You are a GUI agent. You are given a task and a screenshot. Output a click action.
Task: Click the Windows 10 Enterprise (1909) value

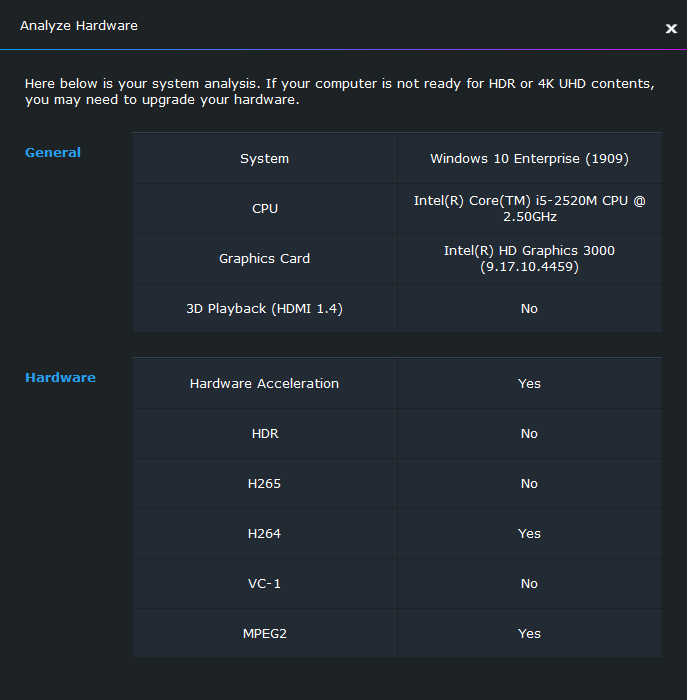coord(529,159)
